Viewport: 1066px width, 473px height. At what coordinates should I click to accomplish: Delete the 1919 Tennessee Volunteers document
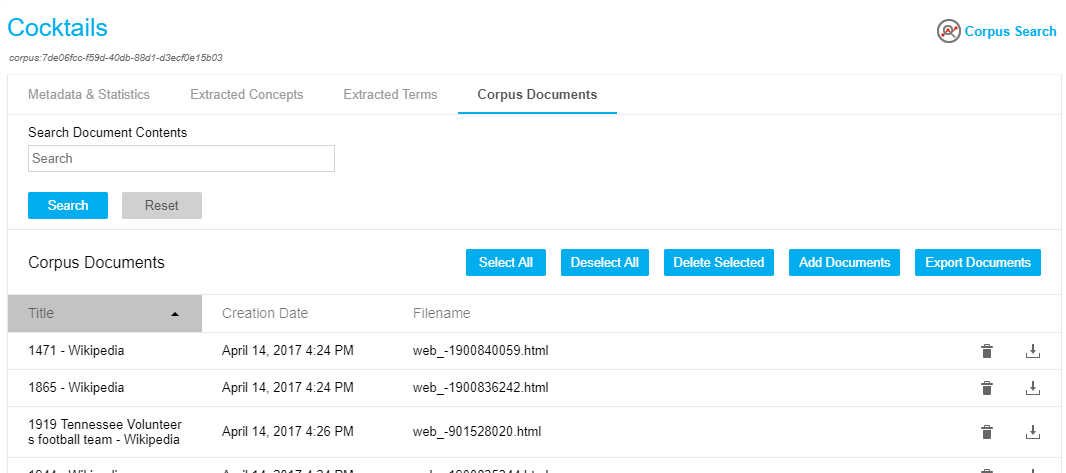pos(987,432)
